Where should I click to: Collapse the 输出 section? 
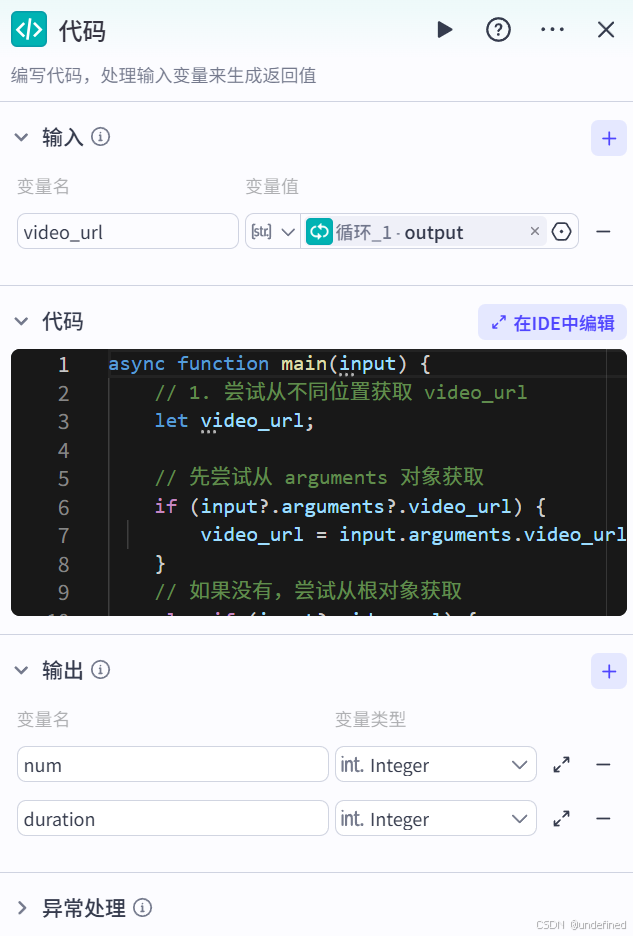(21, 670)
